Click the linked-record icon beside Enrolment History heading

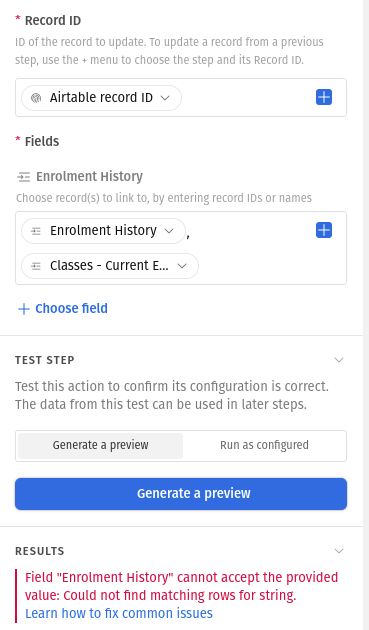coord(24,177)
